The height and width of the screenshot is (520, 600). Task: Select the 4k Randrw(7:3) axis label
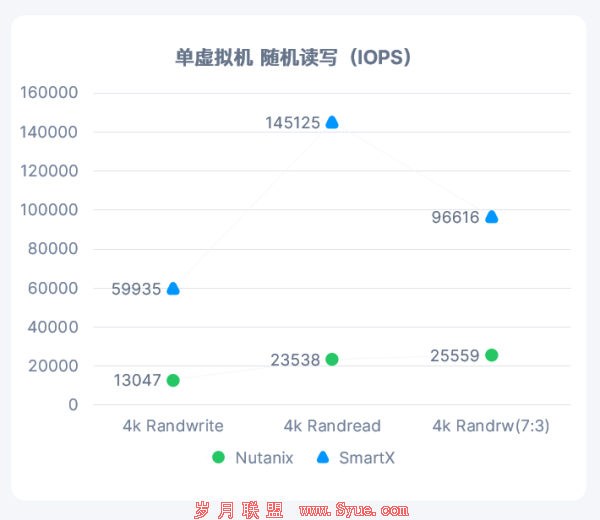pyautogui.click(x=491, y=426)
